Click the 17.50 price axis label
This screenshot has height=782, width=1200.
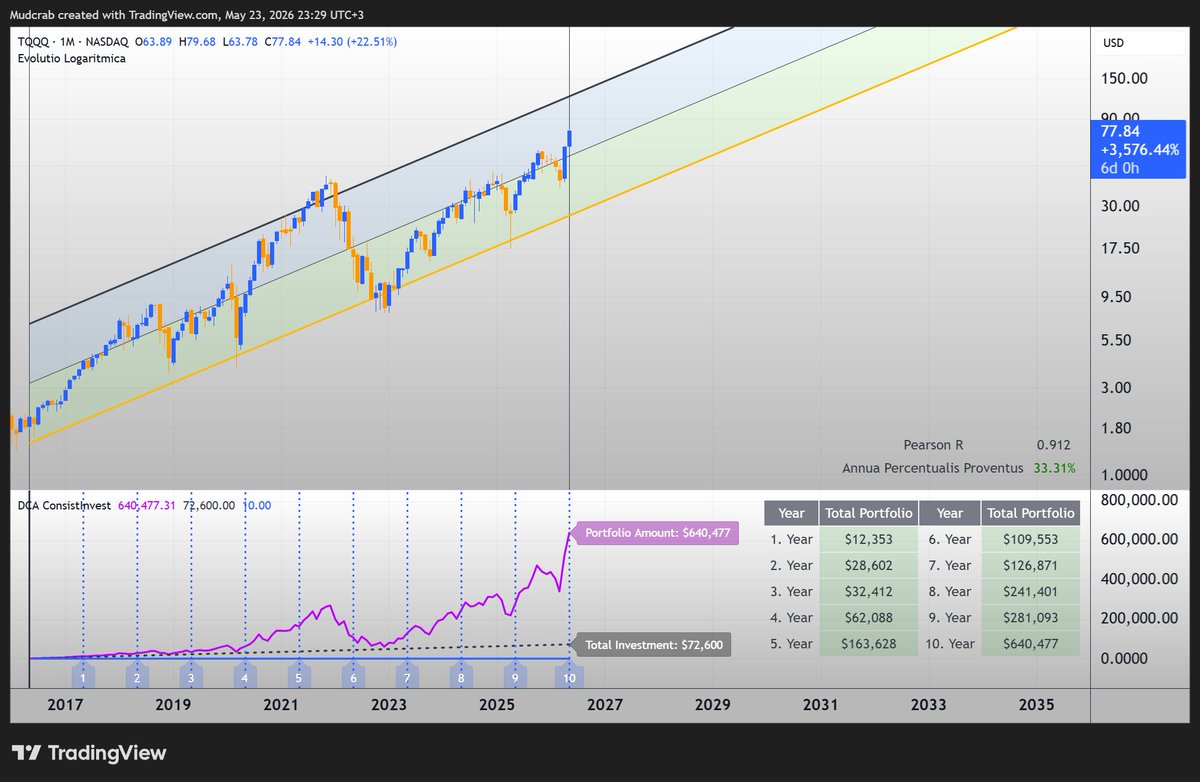click(1121, 248)
